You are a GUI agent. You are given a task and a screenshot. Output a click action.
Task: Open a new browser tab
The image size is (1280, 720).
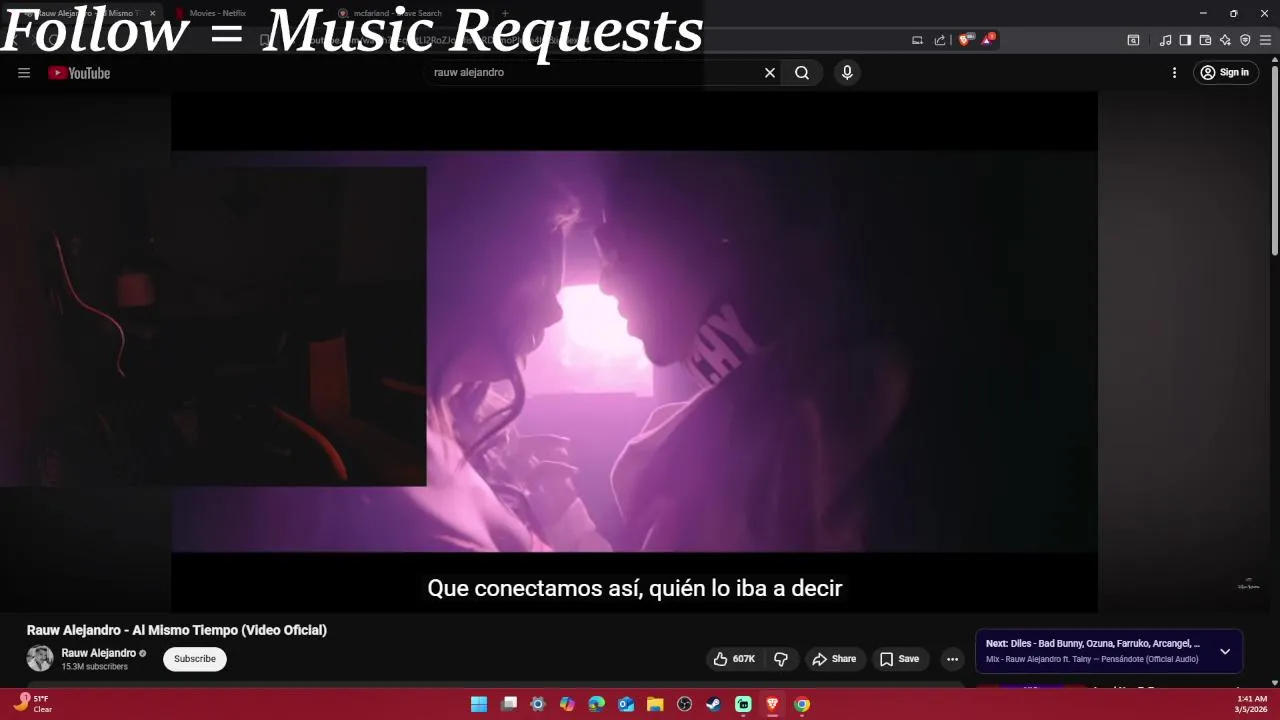pos(505,13)
